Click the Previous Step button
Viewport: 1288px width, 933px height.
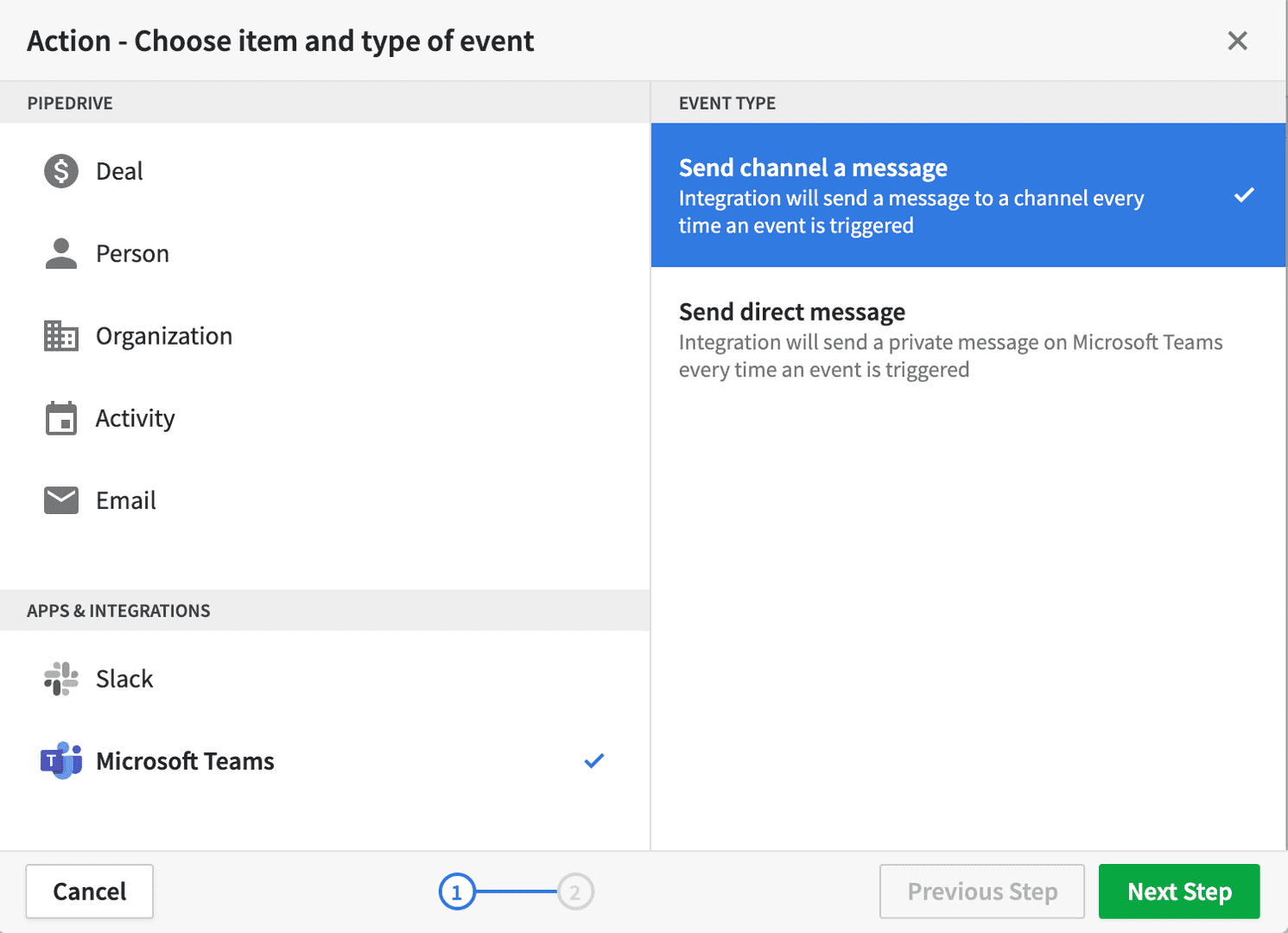(982, 892)
